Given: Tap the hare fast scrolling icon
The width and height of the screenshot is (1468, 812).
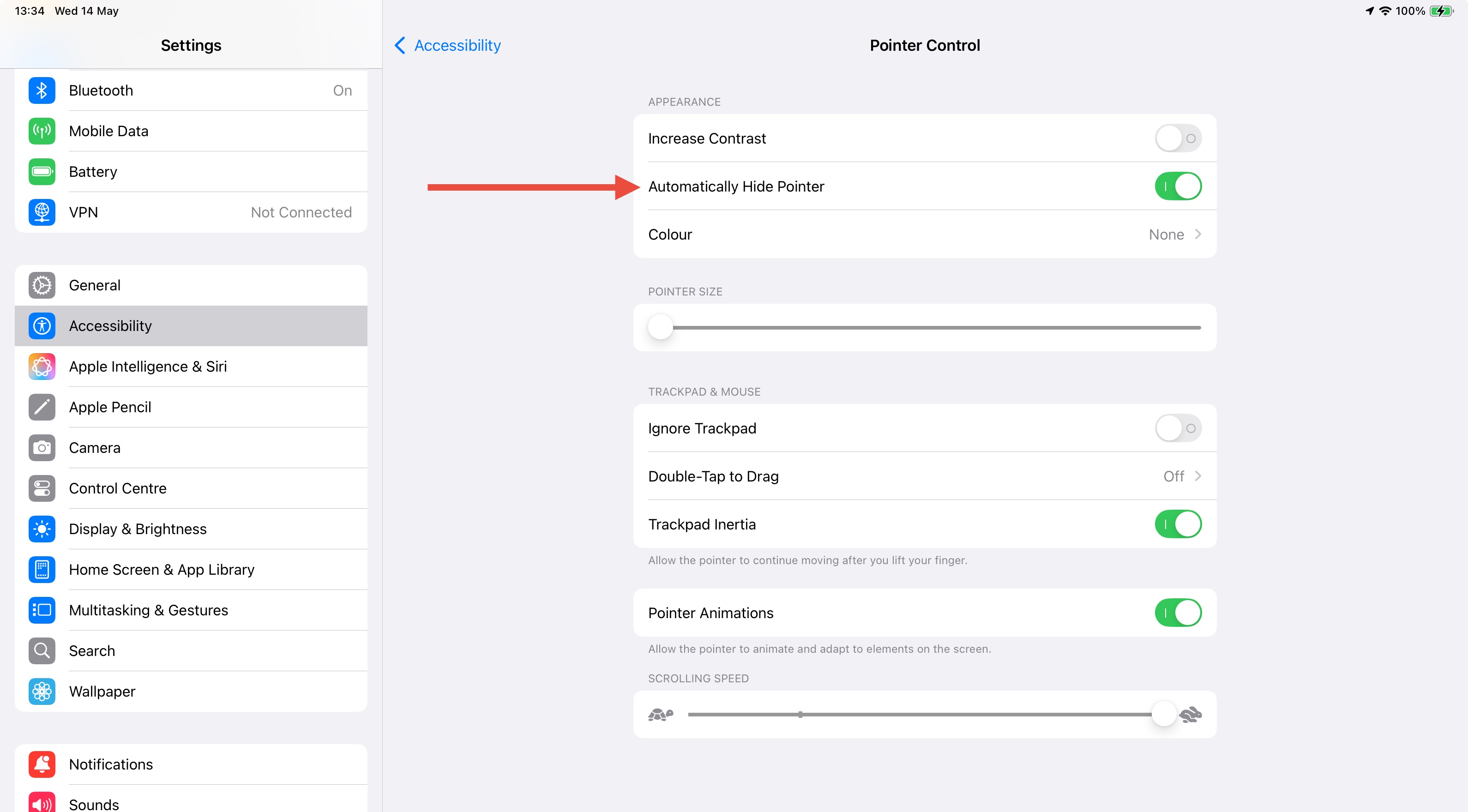Looking at the screenshot, I should pos(1190,715).
